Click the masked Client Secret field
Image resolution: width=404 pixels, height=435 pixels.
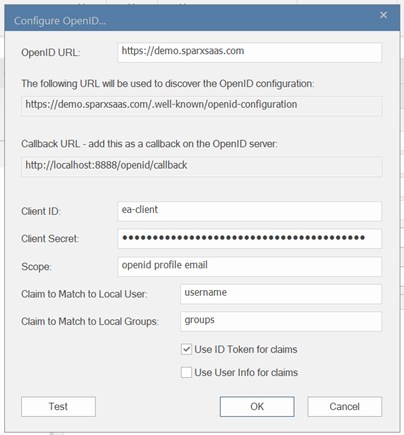coord(249,239)
